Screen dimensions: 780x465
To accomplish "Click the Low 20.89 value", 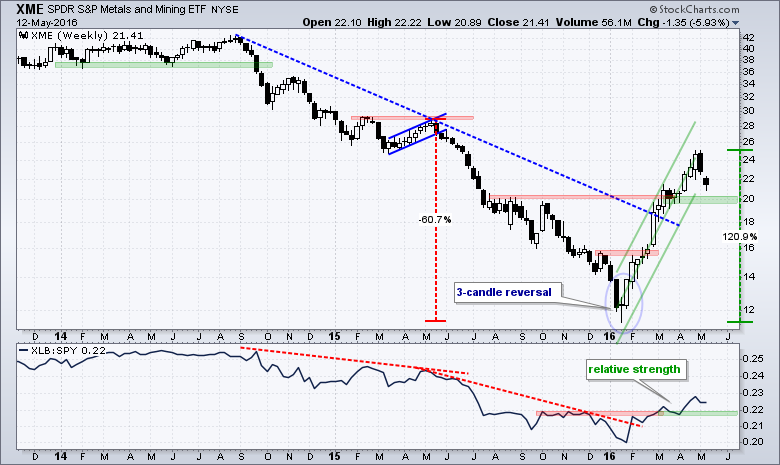I will [454, 22].
